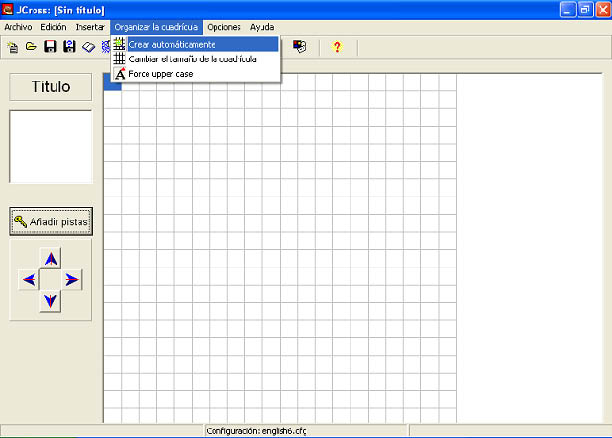Click the right arrow grid shift button

72,280
